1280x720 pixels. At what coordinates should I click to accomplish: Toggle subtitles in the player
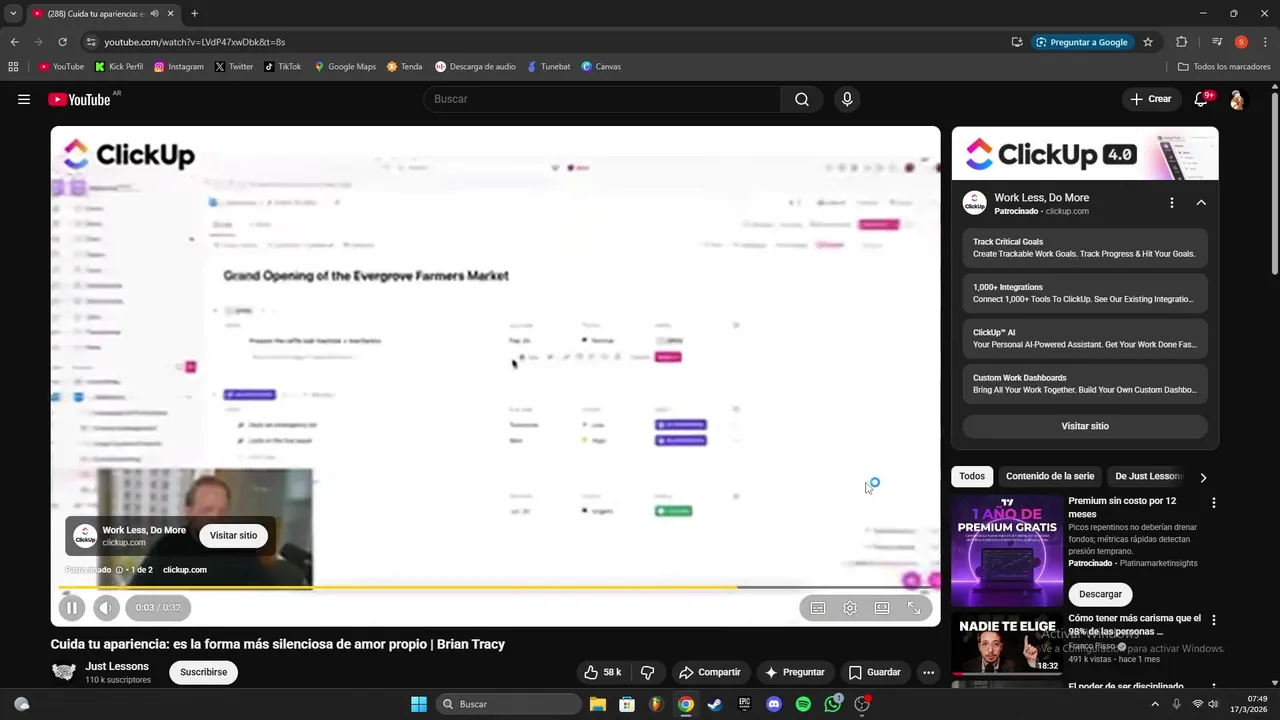818,607
